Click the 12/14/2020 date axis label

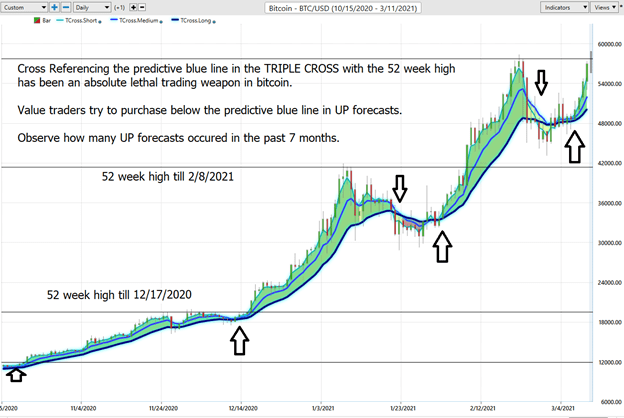tap(243, 408)
